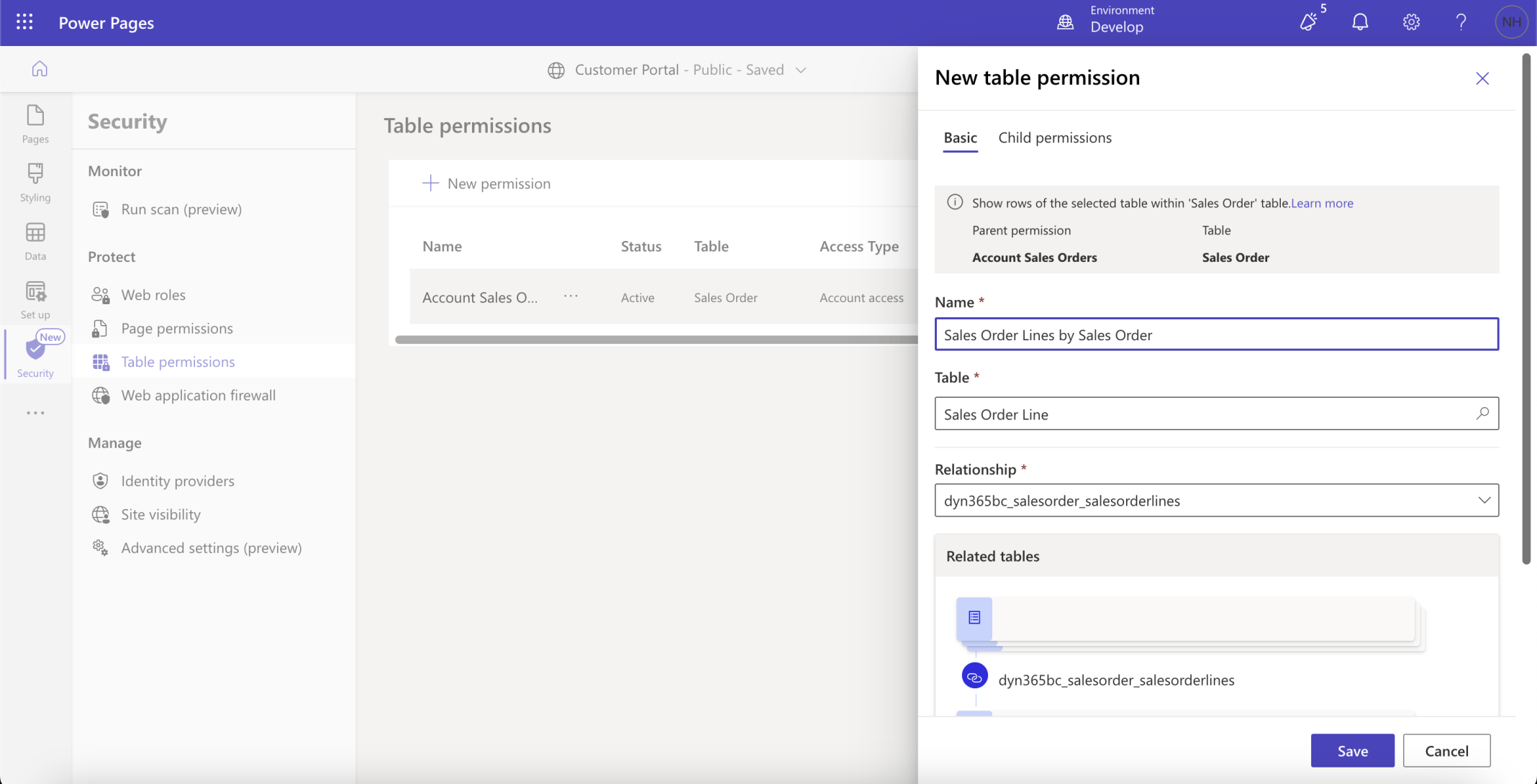Click the Save button
Screen dimensions: 1537x784
(1352, 750)
